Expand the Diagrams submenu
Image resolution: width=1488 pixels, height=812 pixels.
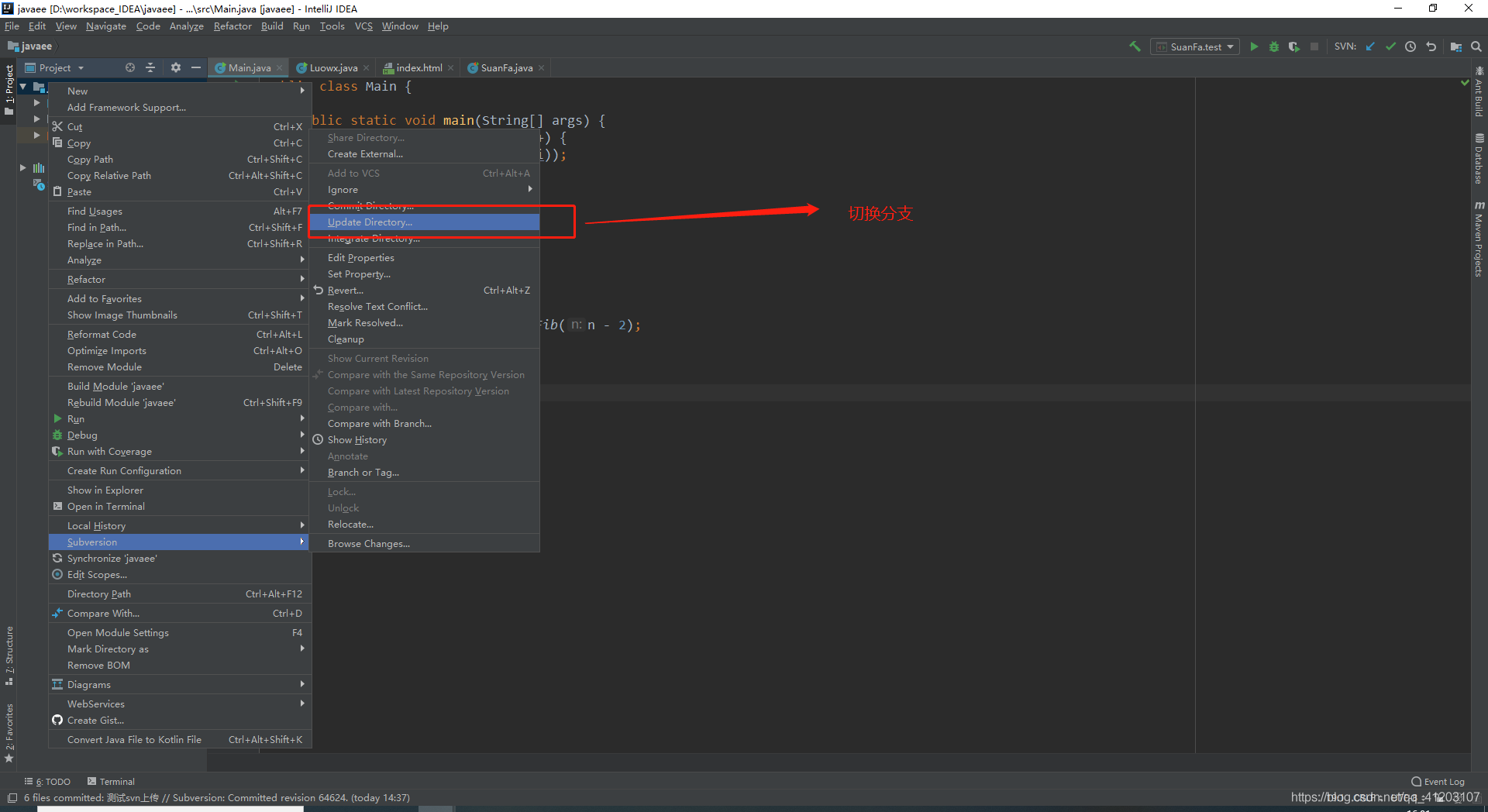[x=180, y=684]
